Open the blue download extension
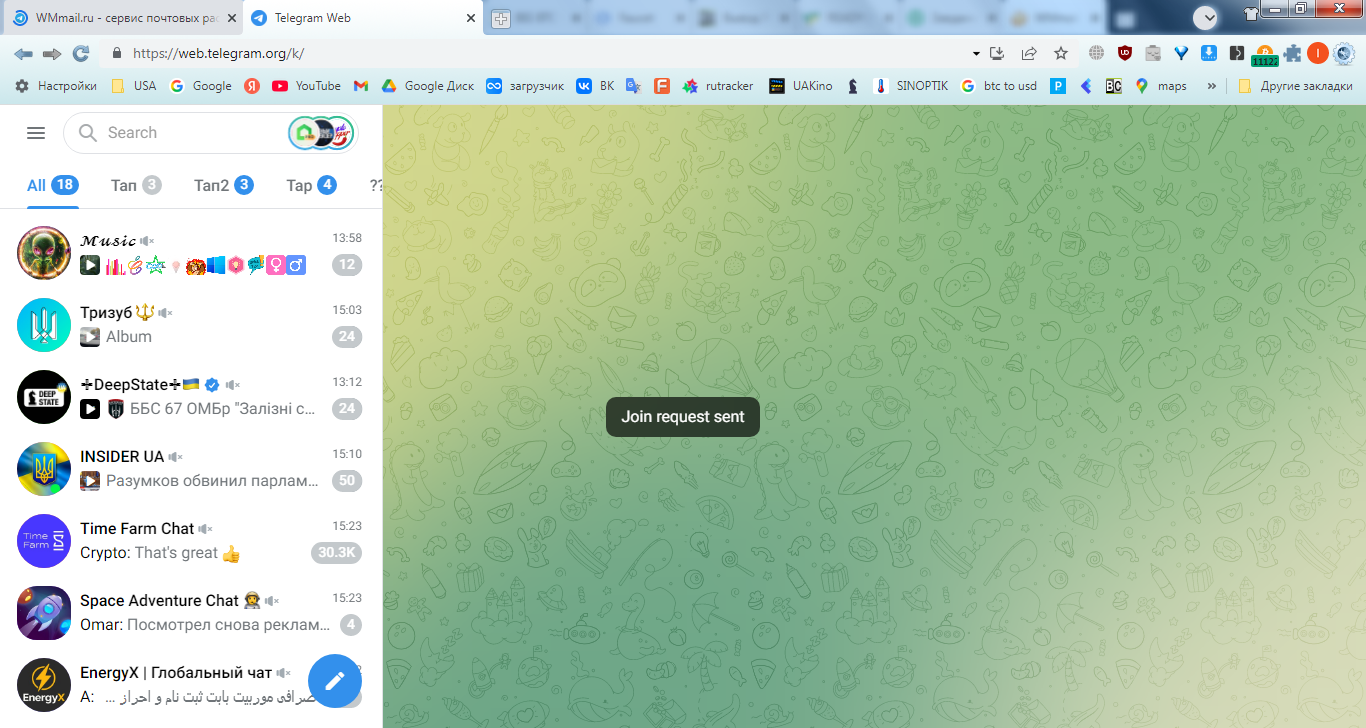The width and height of the screenshot is (1366, 728). 1208,53
